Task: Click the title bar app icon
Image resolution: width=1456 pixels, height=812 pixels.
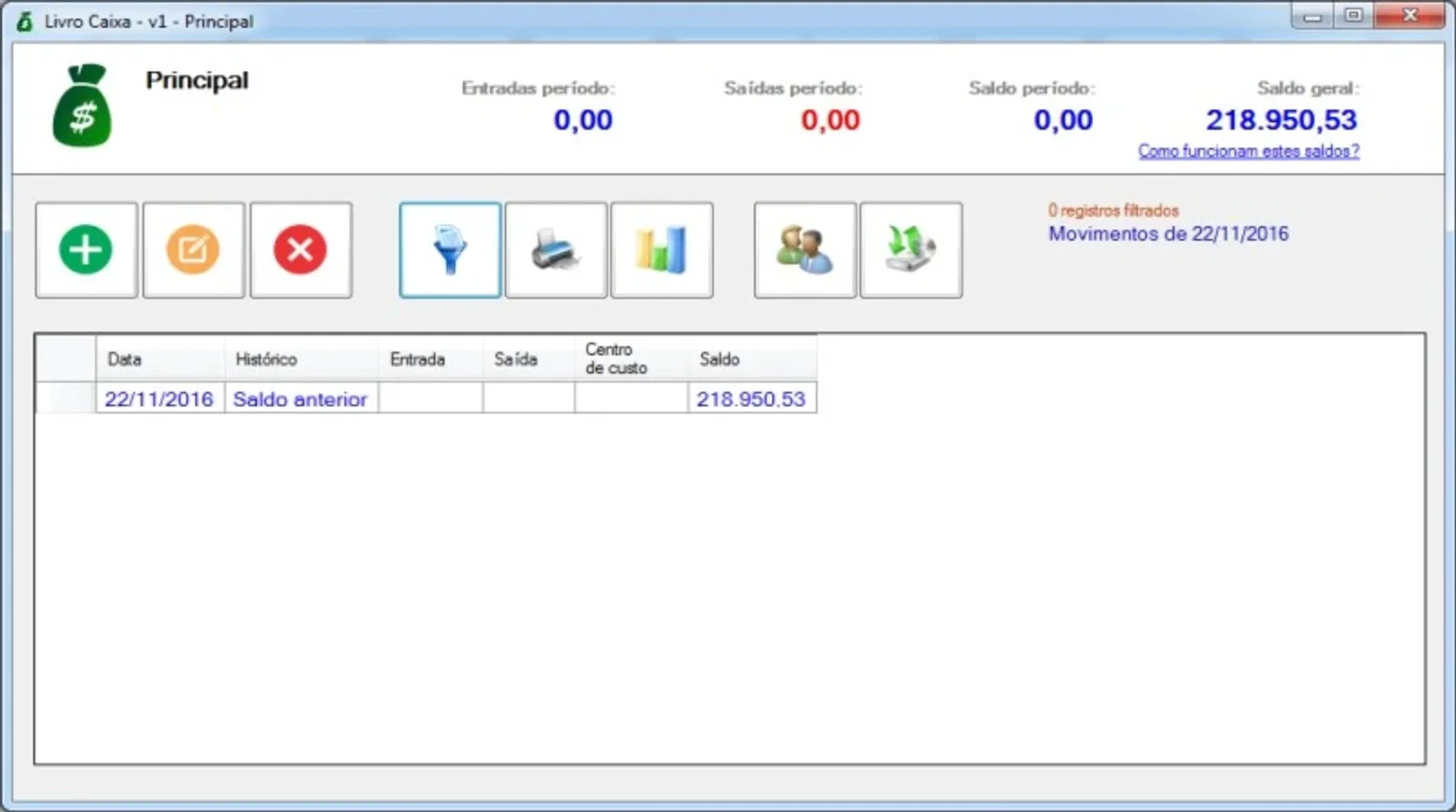Action: coord(24,21)
